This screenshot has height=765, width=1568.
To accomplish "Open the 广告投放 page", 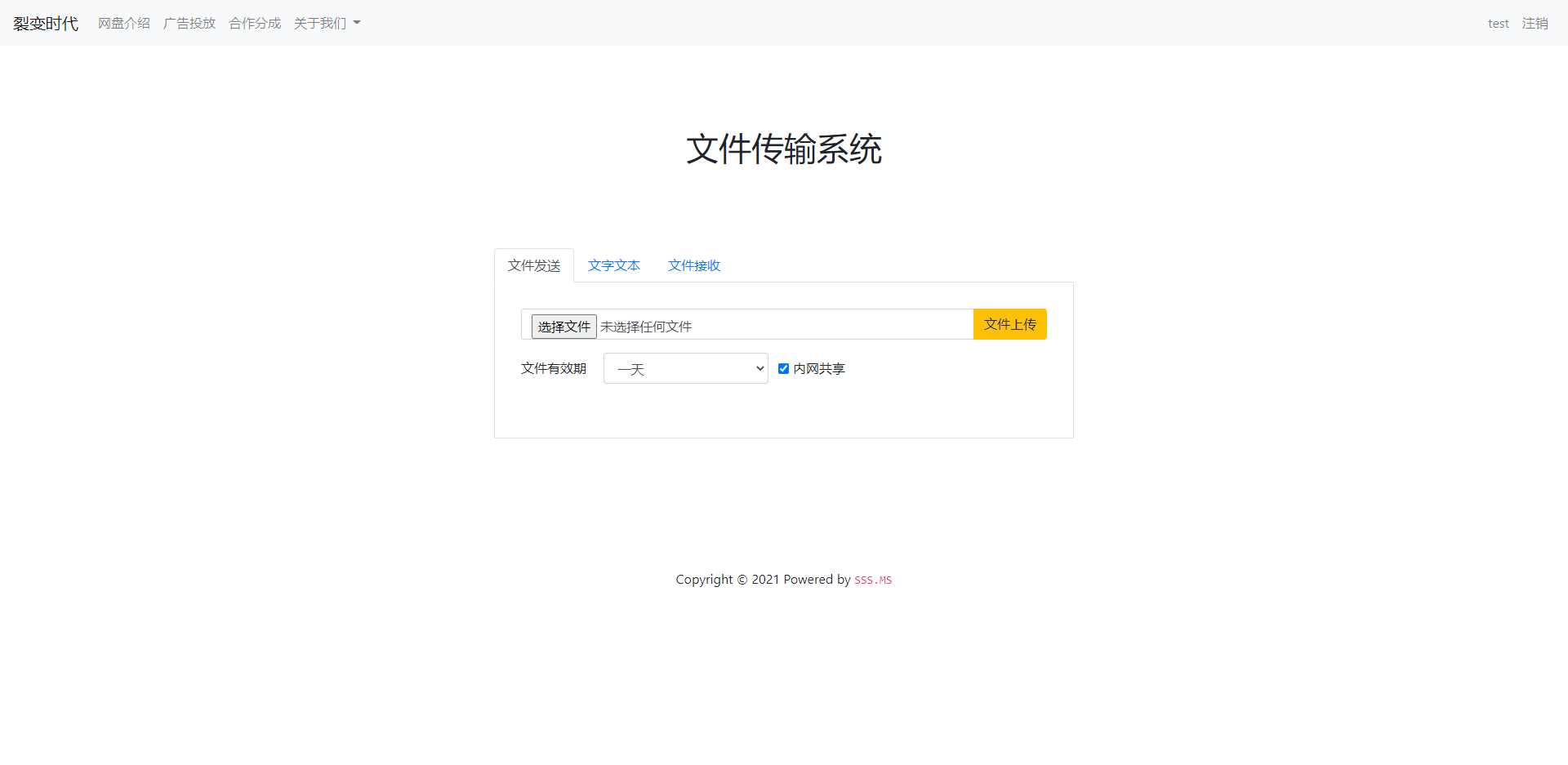I will tap(189, 23).
